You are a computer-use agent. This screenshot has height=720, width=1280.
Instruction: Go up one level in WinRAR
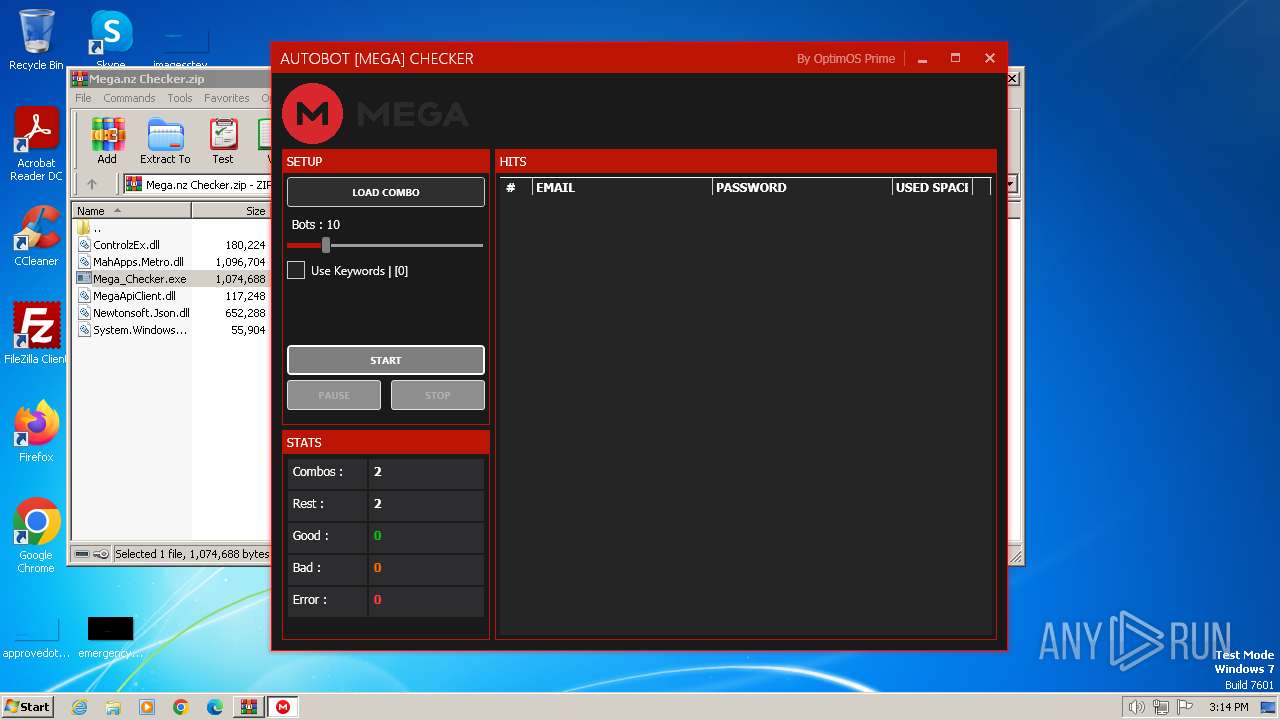click(92, 184)
